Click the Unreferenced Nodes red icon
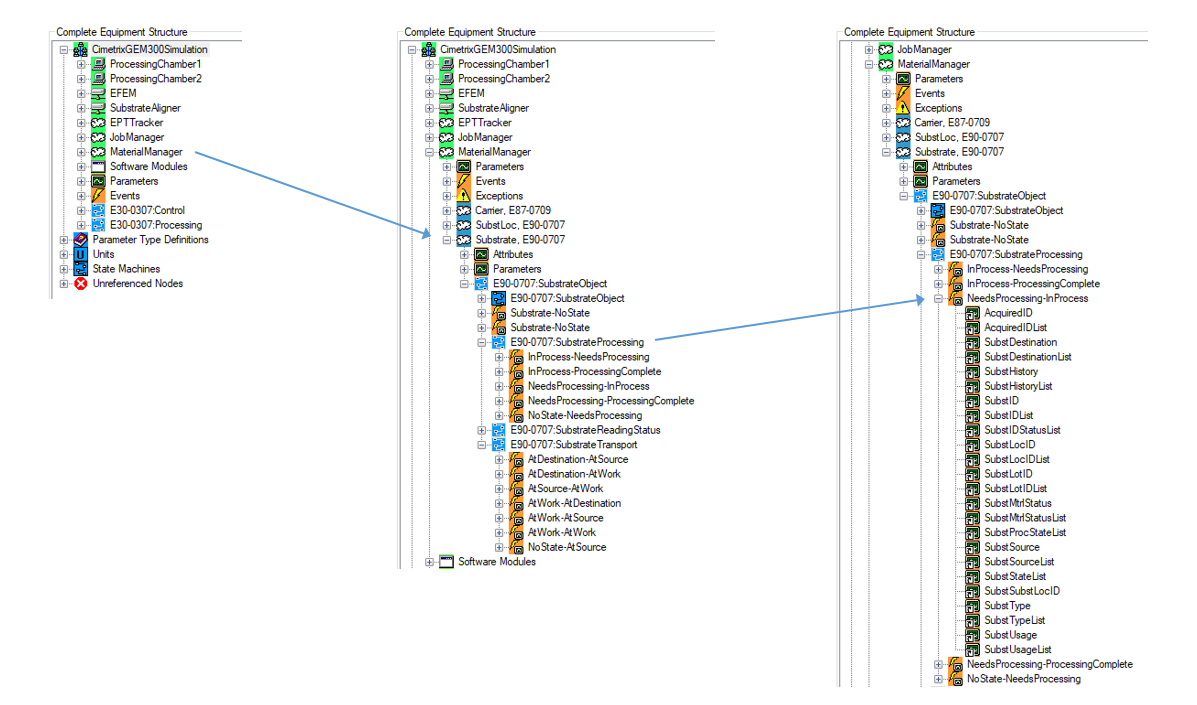The image size is (1197, 705). pyautogui.click(x=80, y=283)
